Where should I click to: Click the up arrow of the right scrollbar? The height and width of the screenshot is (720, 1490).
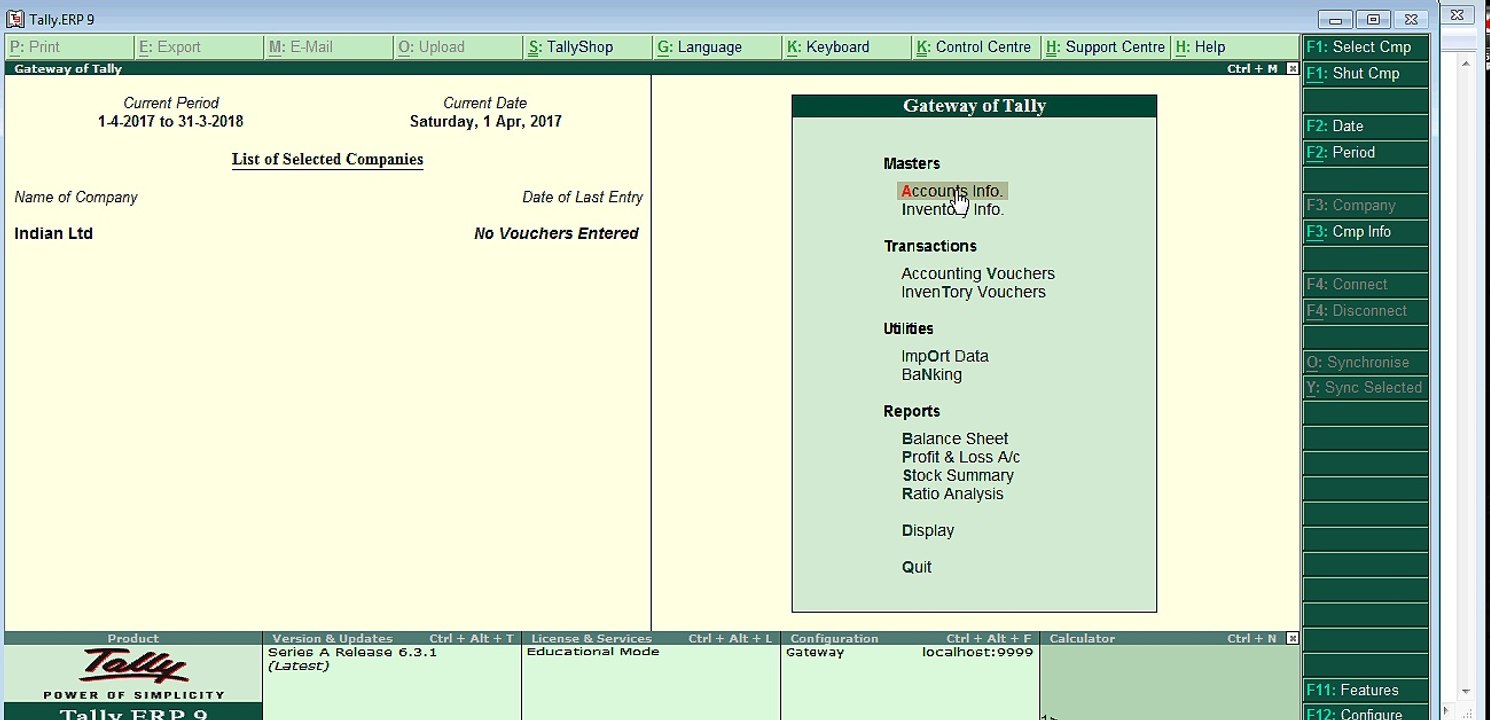pyautogui.click(x=1466, y=66)
